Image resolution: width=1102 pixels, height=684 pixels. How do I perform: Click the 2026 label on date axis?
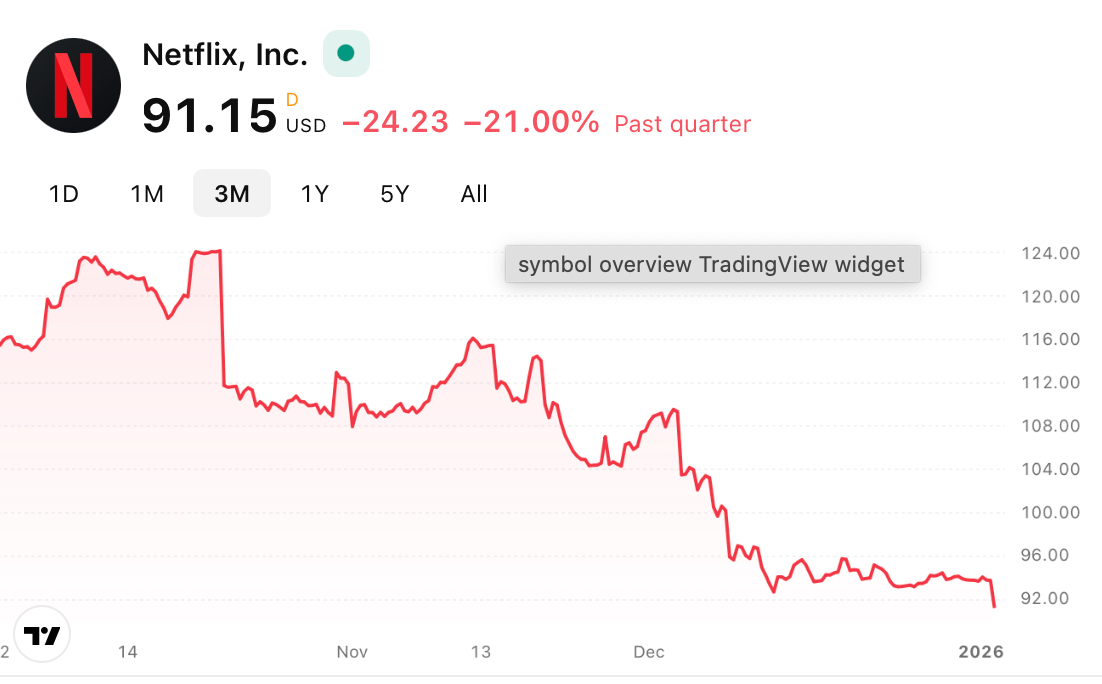(x=980, y=652)
